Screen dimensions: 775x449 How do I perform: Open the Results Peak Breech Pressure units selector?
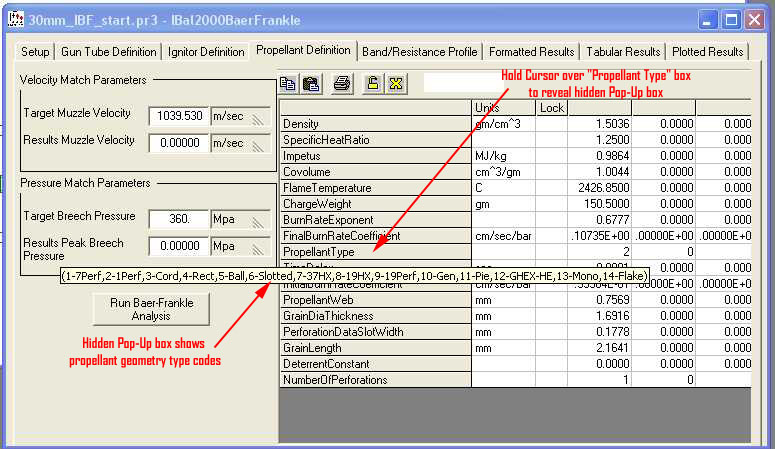click(x=241, y=247)
